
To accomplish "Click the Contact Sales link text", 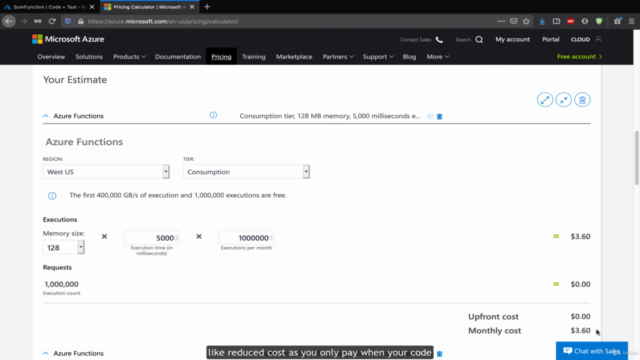I will click(416, 40).
